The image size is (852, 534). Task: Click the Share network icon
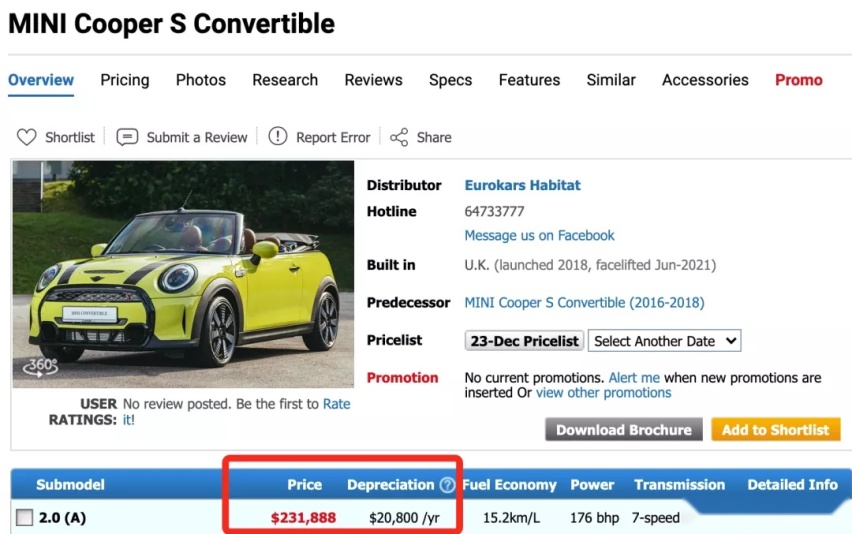pyautogui.click(x=399, y=137)
